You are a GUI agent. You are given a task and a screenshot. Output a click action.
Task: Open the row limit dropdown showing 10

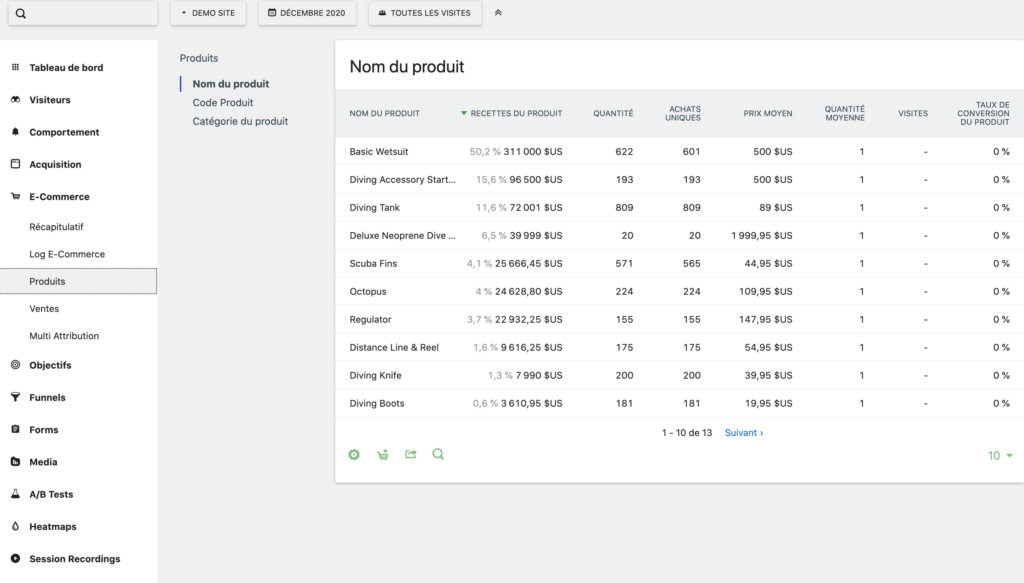pyautogui.click(x=1000, y=455)
